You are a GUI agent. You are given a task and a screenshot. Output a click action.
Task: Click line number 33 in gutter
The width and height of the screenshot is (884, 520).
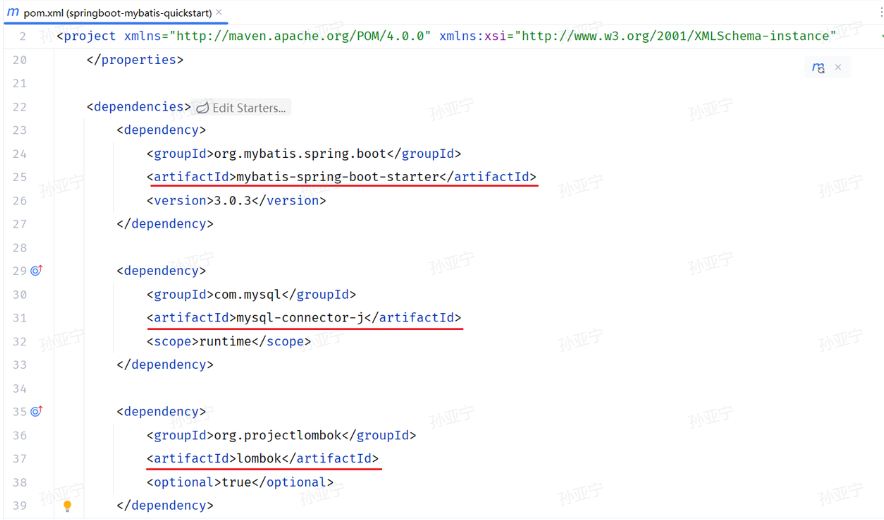coord(20,365)
